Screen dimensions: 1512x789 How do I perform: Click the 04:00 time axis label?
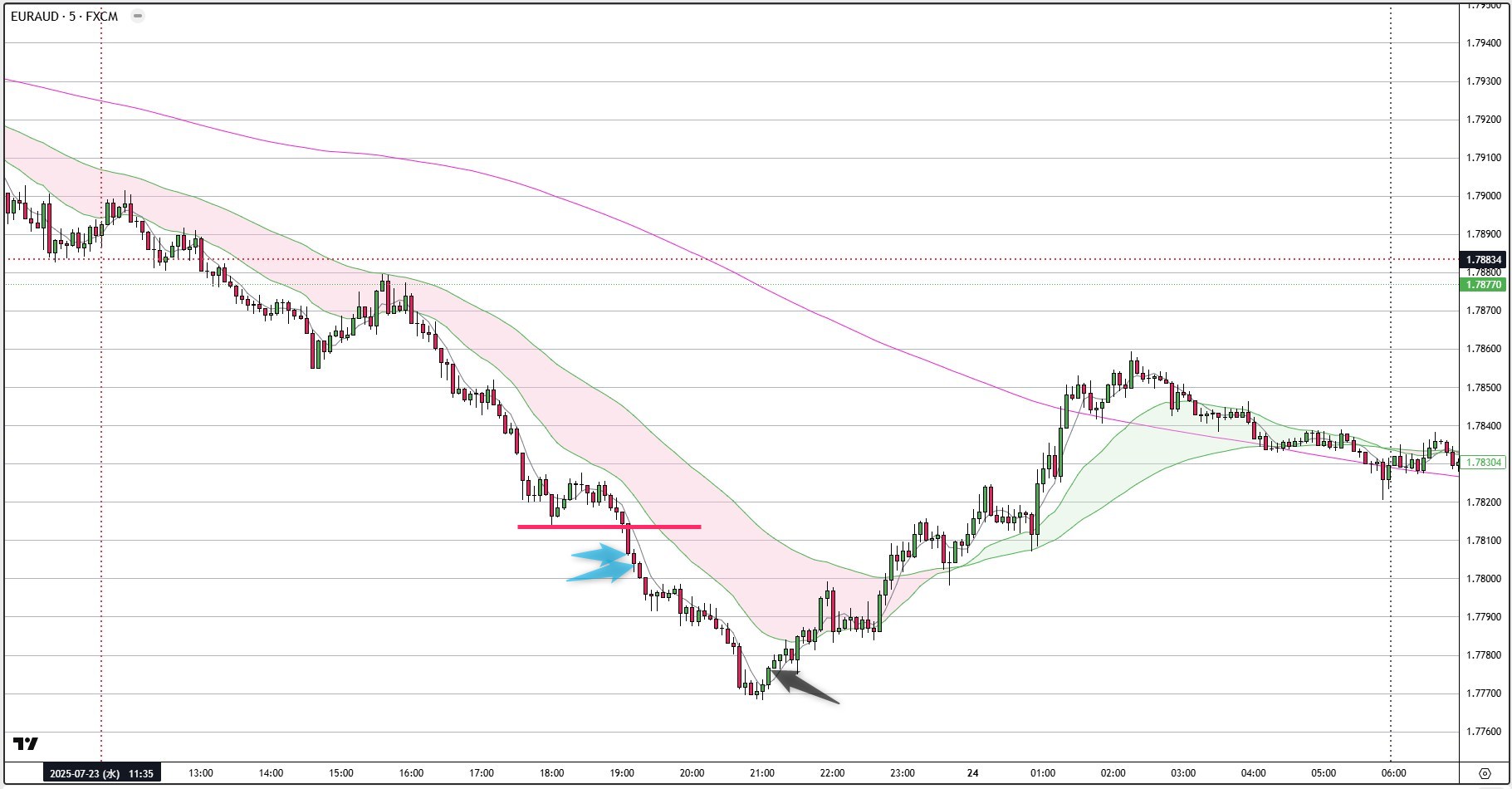point(1254,773)
